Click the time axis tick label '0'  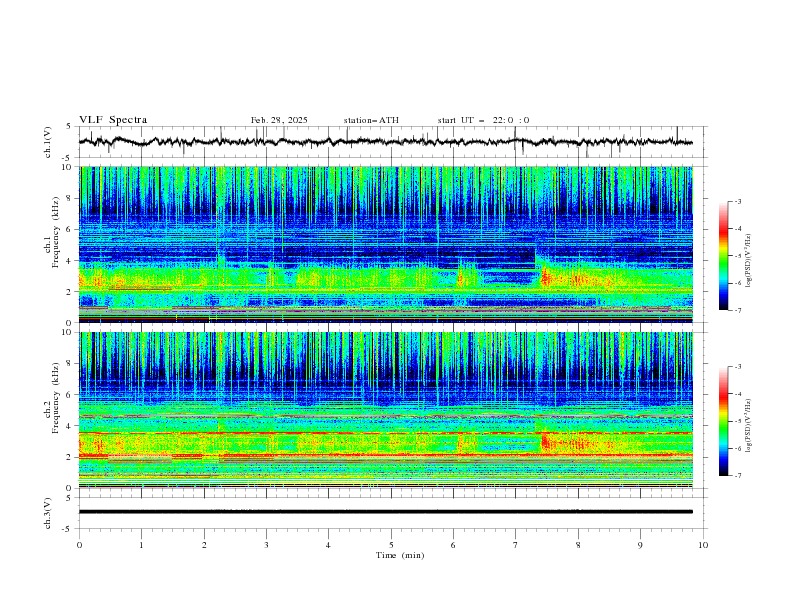pyautogui.click(x=79, y=545)
